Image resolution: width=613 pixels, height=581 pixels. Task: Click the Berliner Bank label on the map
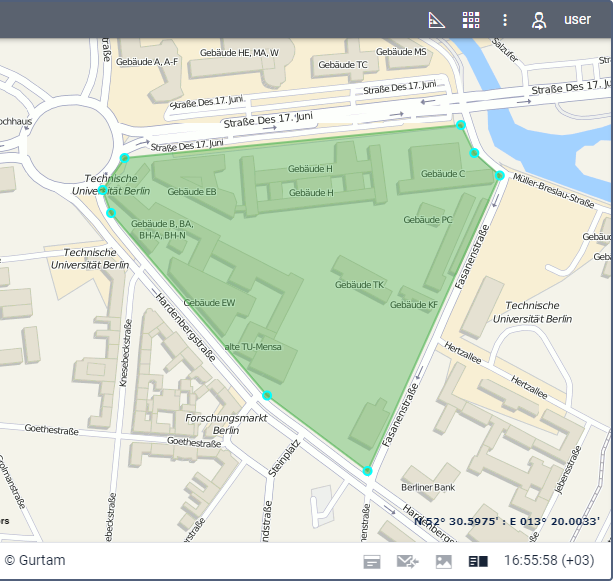click(x=428, y=487)
